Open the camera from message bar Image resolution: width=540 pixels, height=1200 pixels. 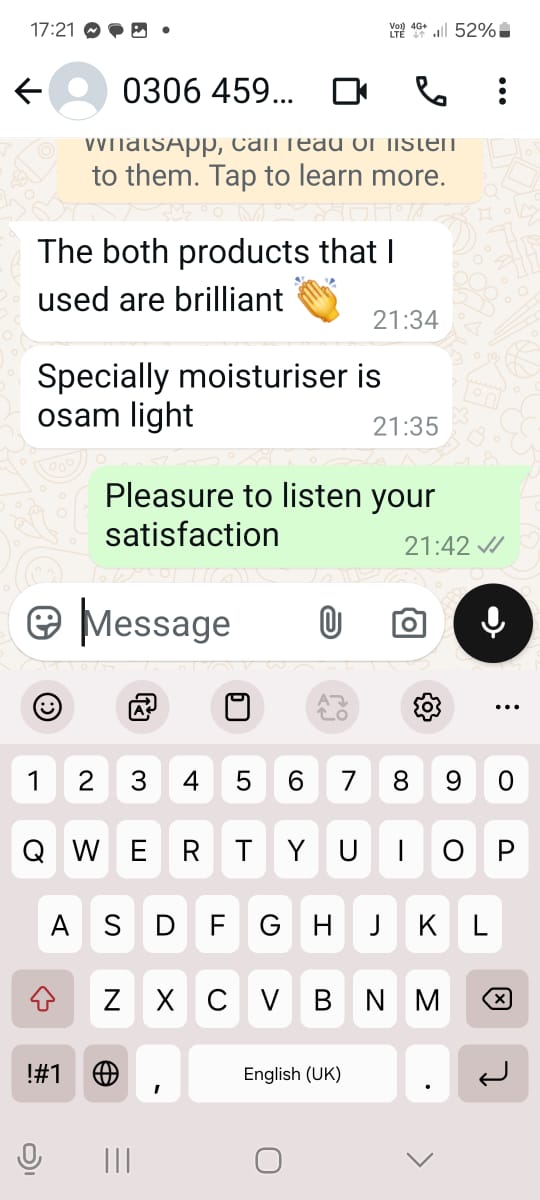pos(408,623)
